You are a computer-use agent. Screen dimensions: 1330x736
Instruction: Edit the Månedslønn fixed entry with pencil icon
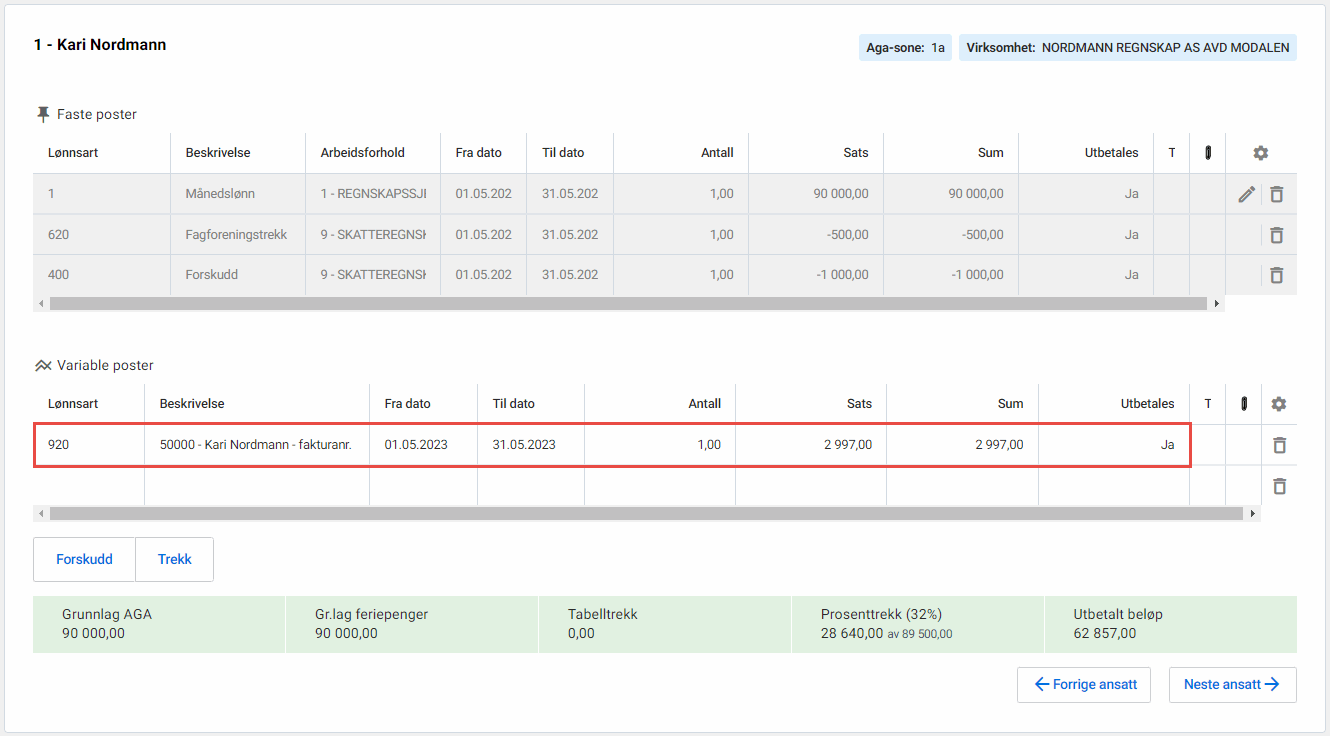[x=1246, y=194]
